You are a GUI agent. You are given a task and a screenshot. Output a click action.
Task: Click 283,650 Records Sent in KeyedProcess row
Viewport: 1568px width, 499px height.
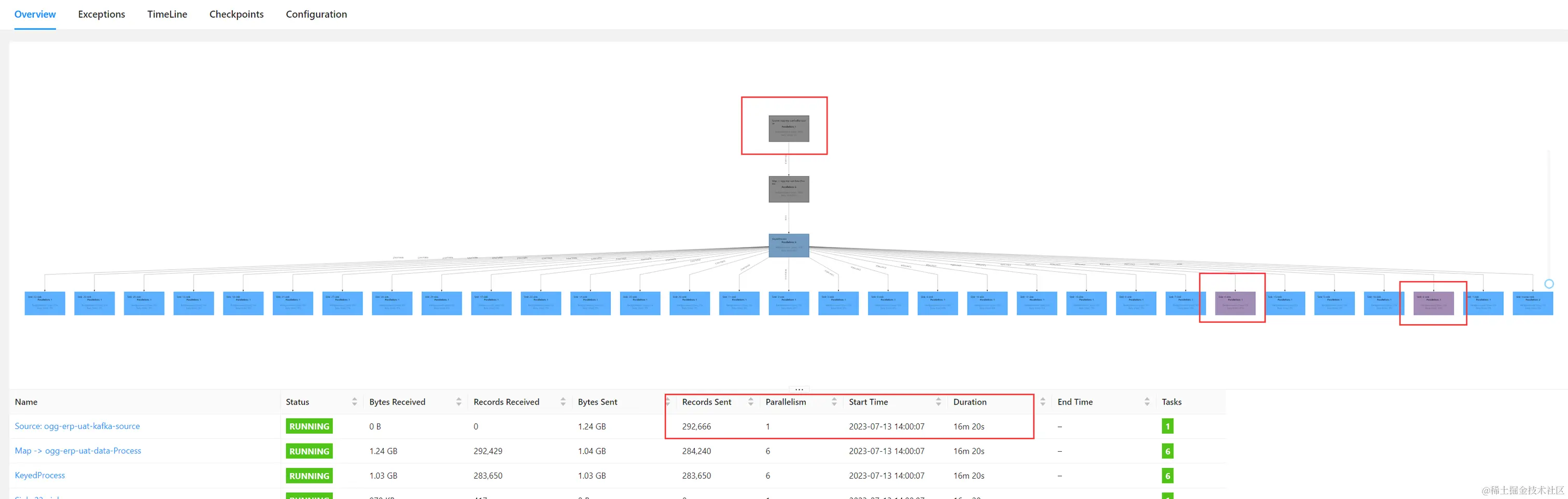(696, 475)
